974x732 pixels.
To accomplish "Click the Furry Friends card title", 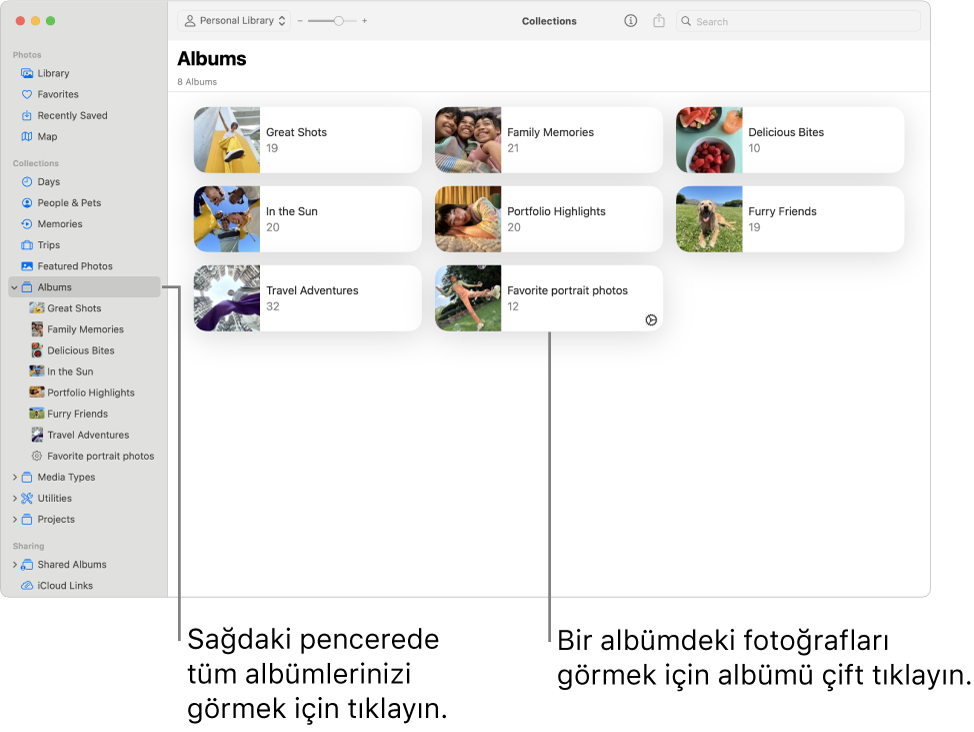I will pos(782,211).
